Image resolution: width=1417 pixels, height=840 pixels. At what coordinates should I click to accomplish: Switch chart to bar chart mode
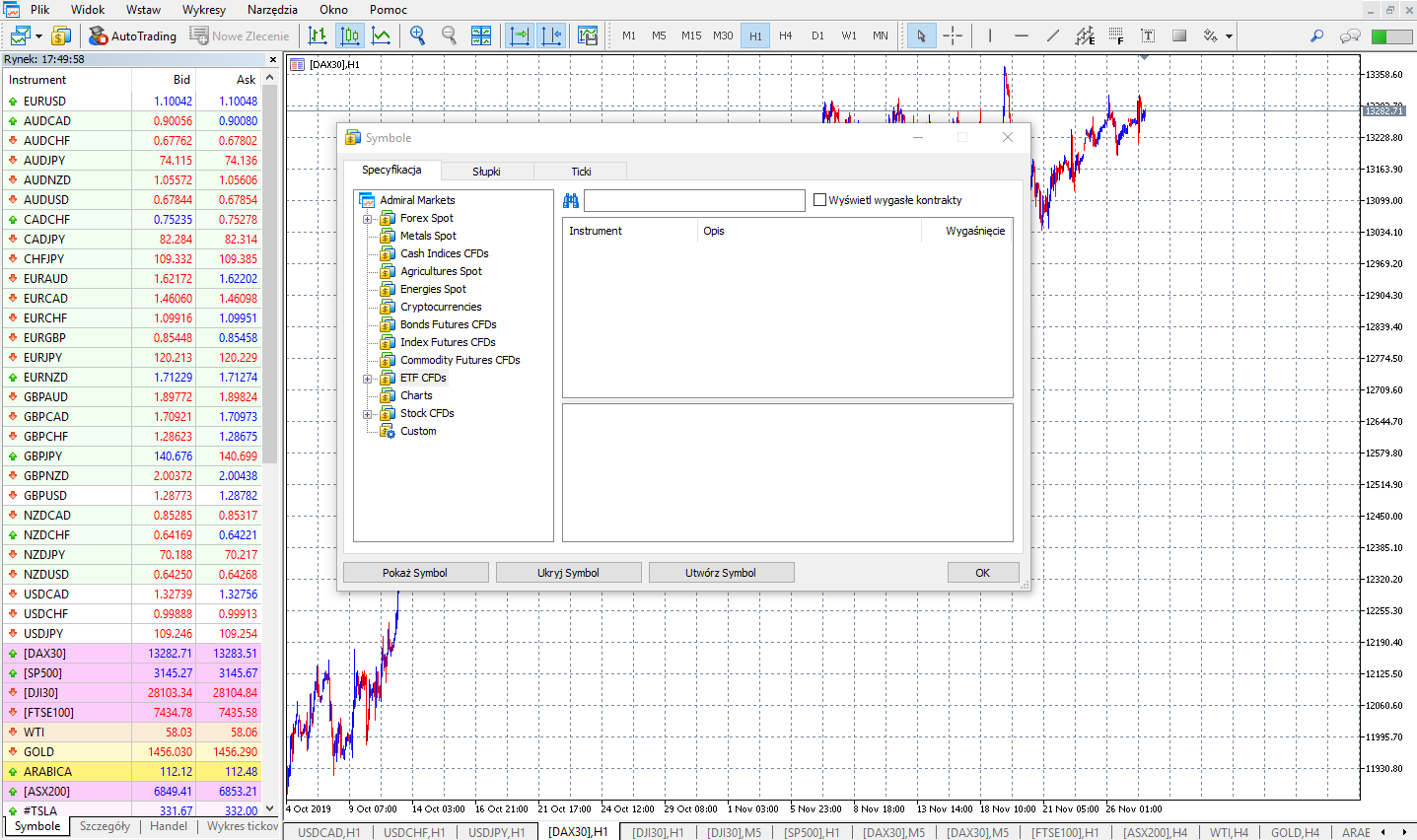(x=318, y=35)
